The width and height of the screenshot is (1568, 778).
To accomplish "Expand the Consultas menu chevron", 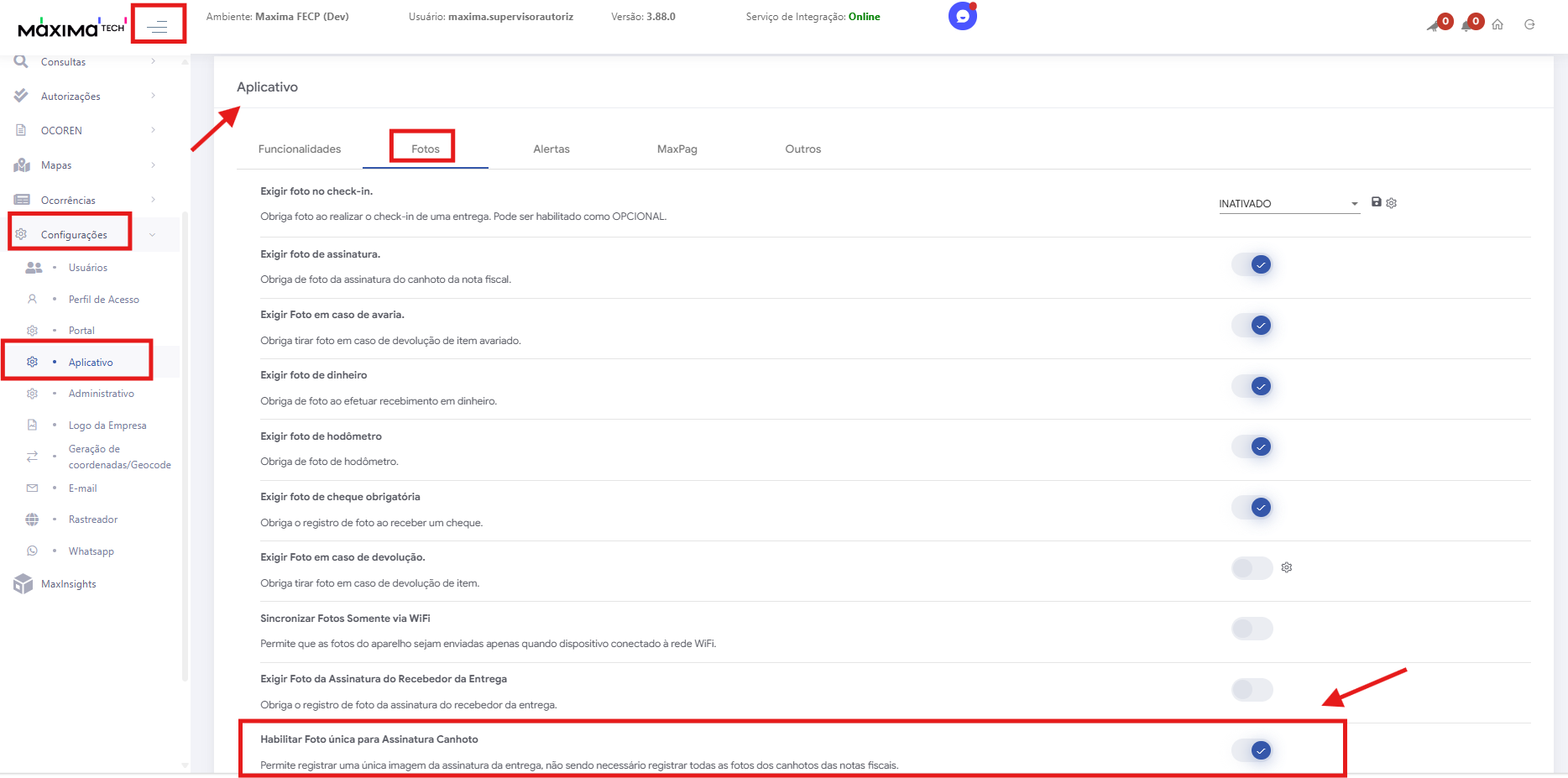I will (x=153, y=61).
